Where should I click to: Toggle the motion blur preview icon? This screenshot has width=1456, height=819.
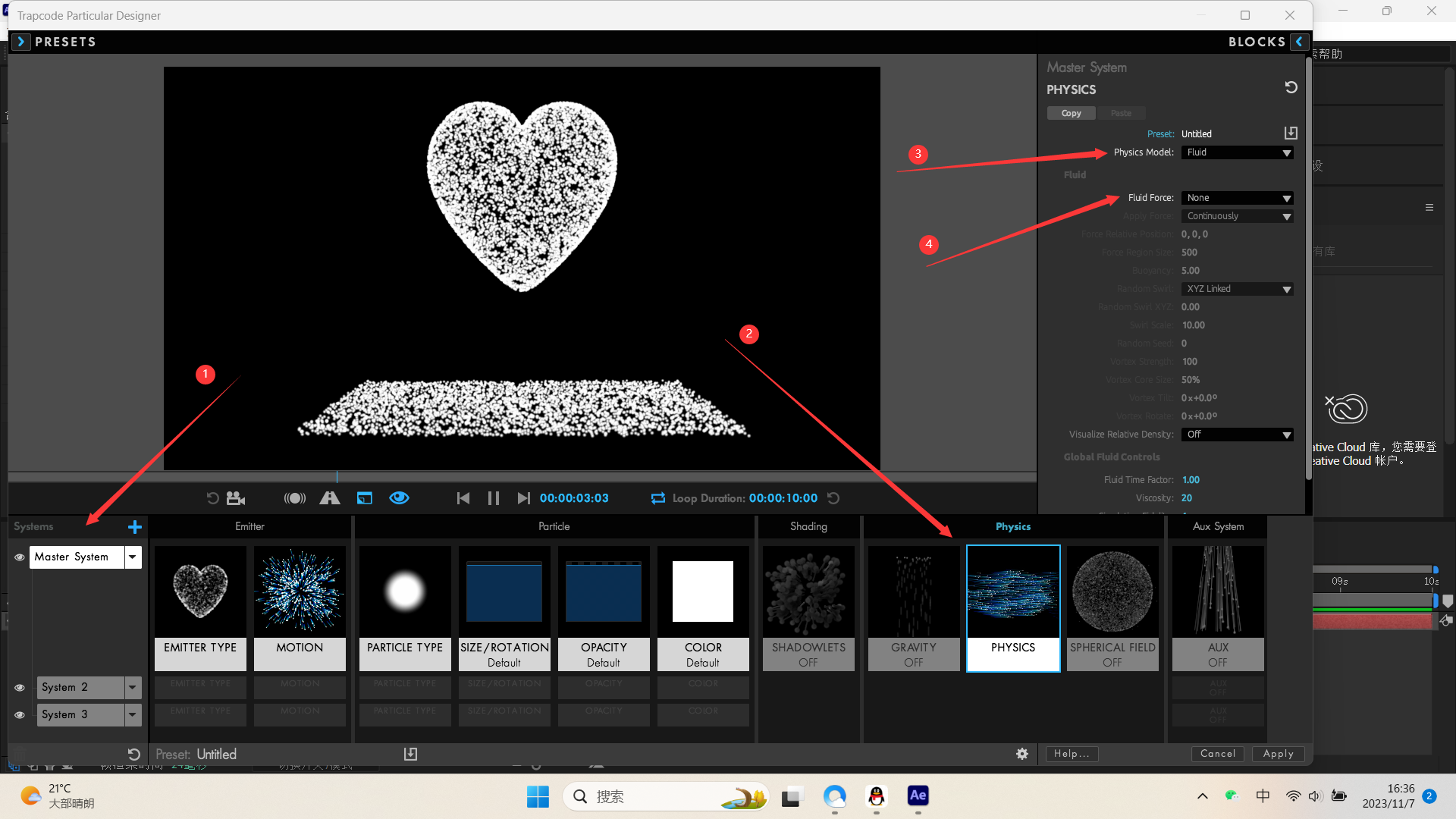(x=295, y=498)
